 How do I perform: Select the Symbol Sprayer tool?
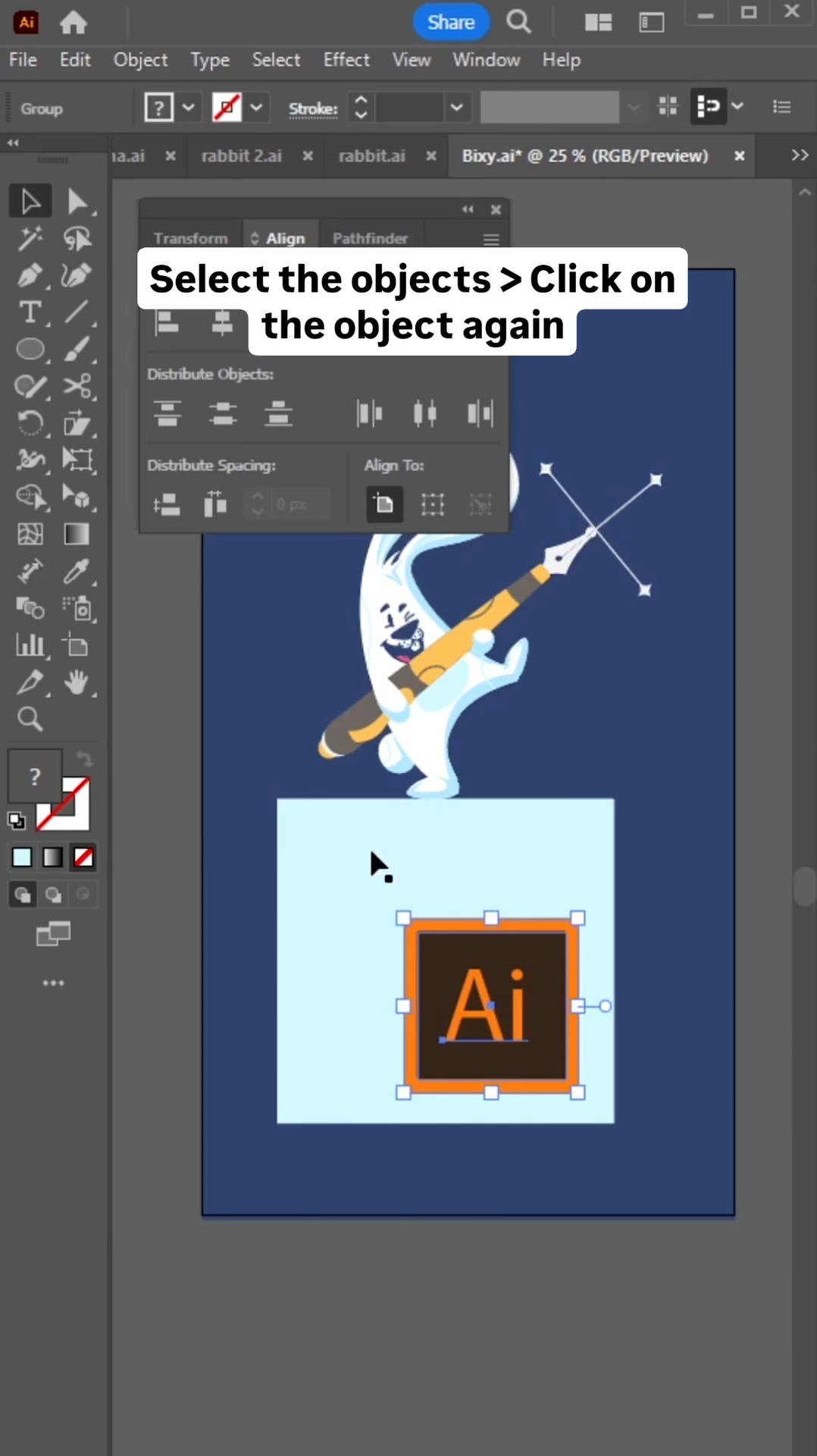pyautogui.click(x=77, y=608)
